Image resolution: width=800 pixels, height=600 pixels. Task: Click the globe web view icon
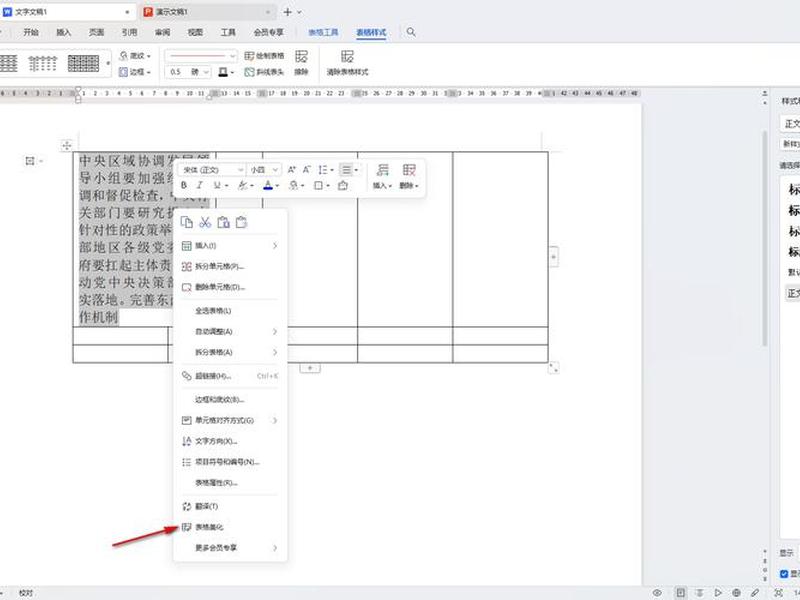[736, 592]
